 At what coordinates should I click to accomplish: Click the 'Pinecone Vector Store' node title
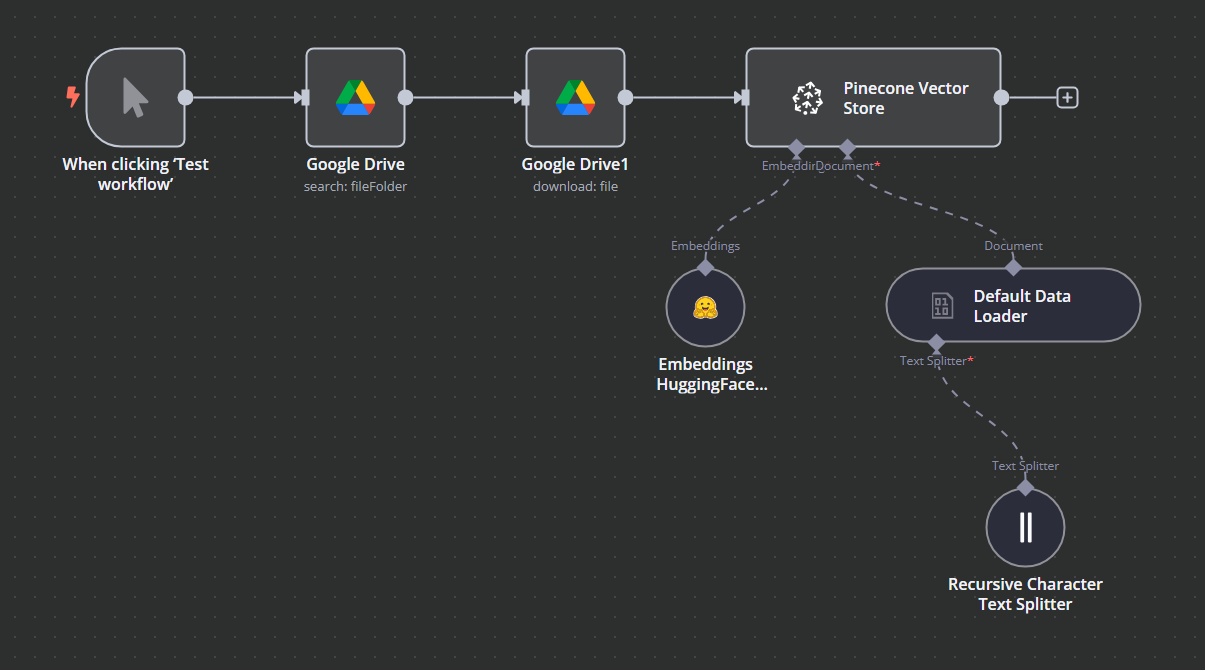906,98
